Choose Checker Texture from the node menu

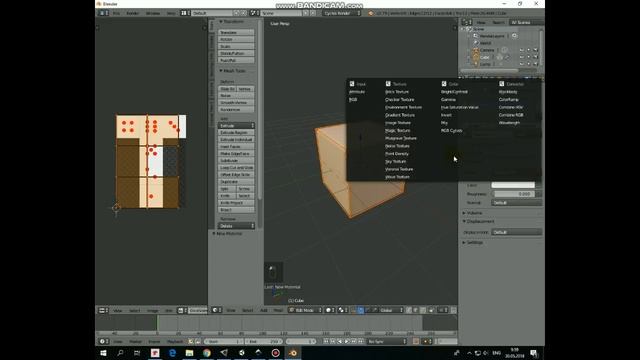pyautogui.click(x=399, y=100)
